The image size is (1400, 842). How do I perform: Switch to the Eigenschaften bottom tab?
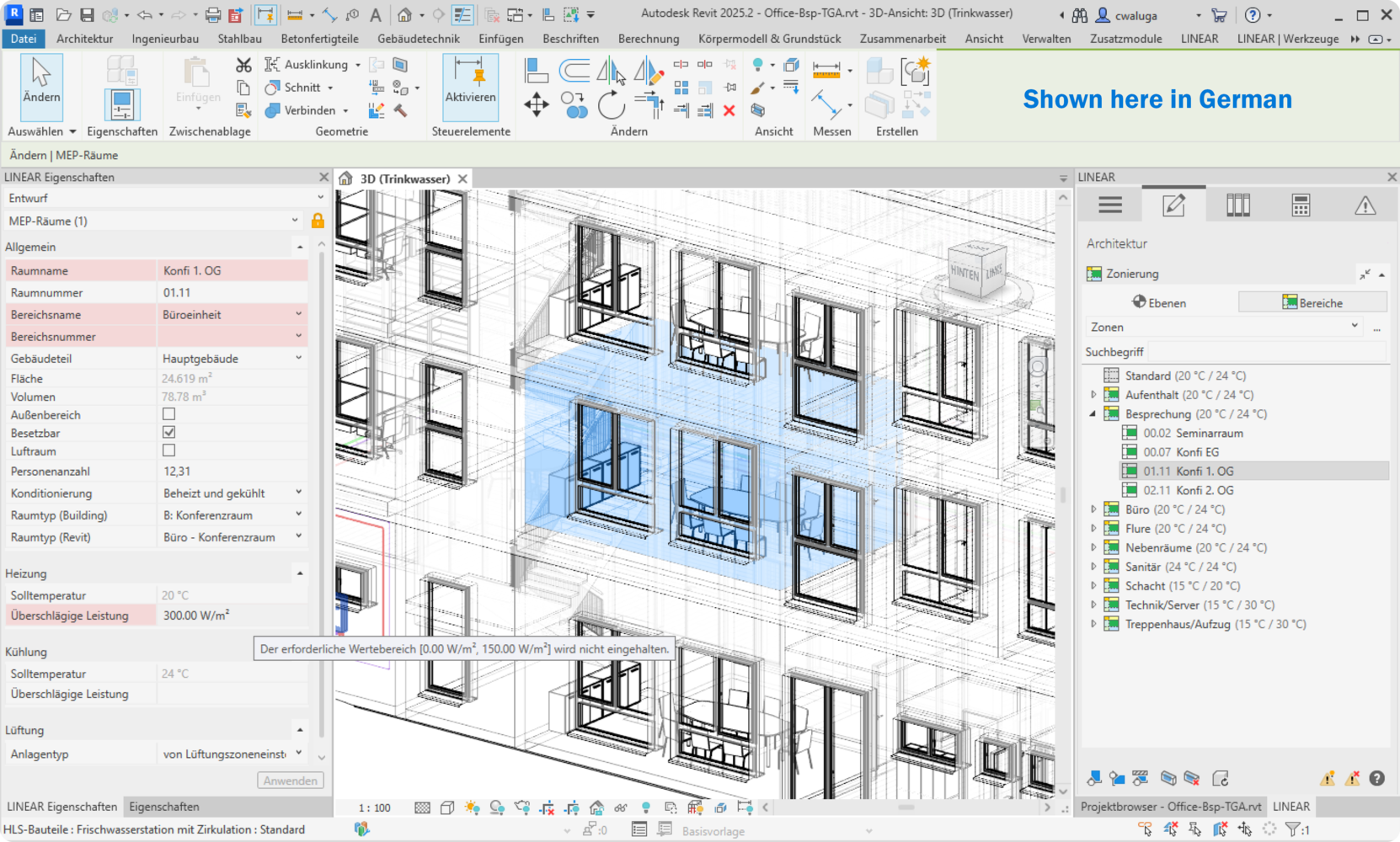tap(164, 807)
